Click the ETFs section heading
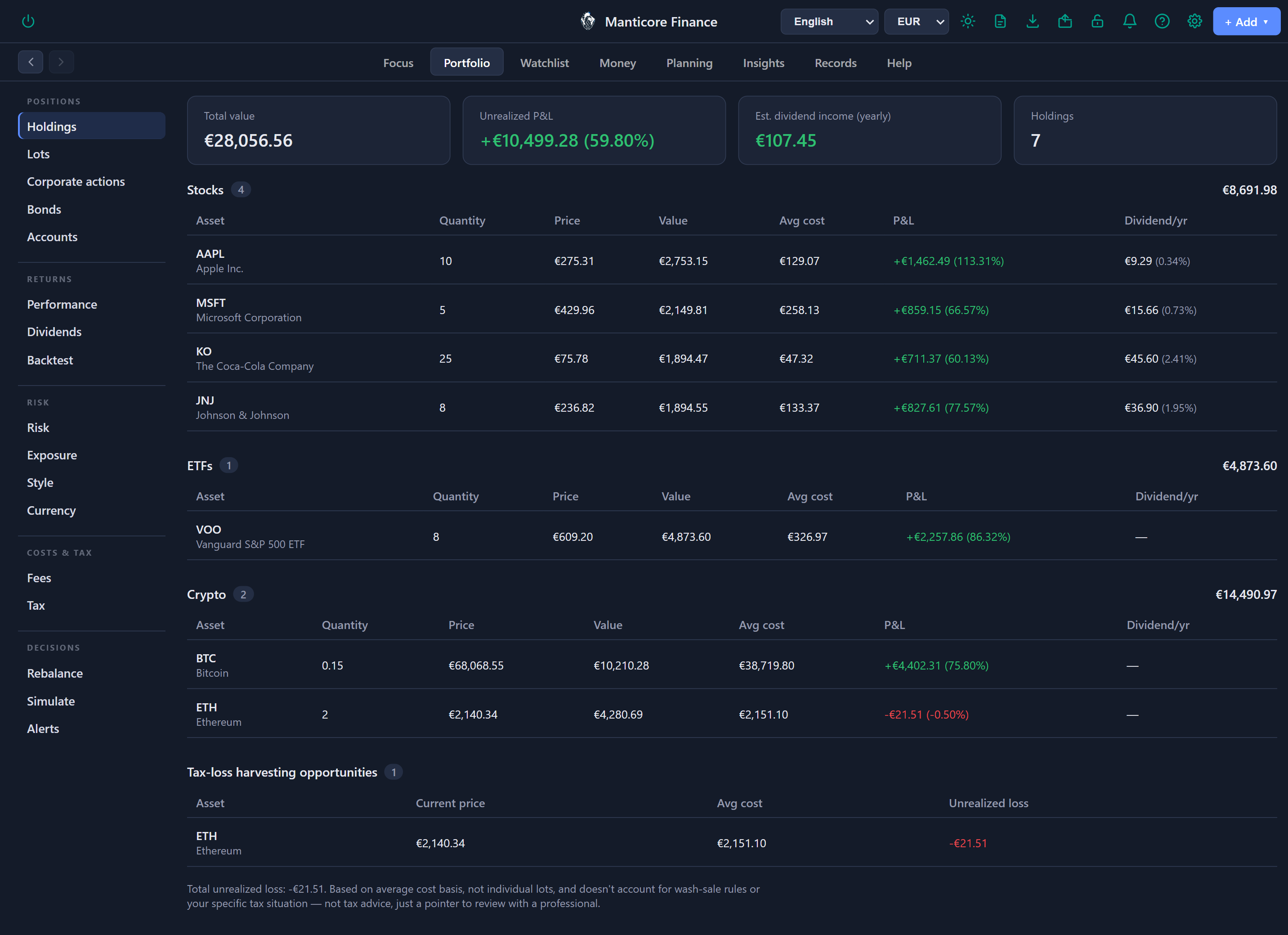 coord(200,466)
